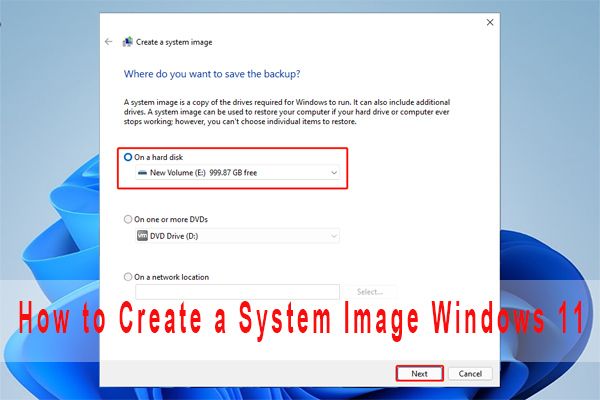Click the Select... button for network location
The height and width of the screenshot is (400, 600).
(370, 292)
